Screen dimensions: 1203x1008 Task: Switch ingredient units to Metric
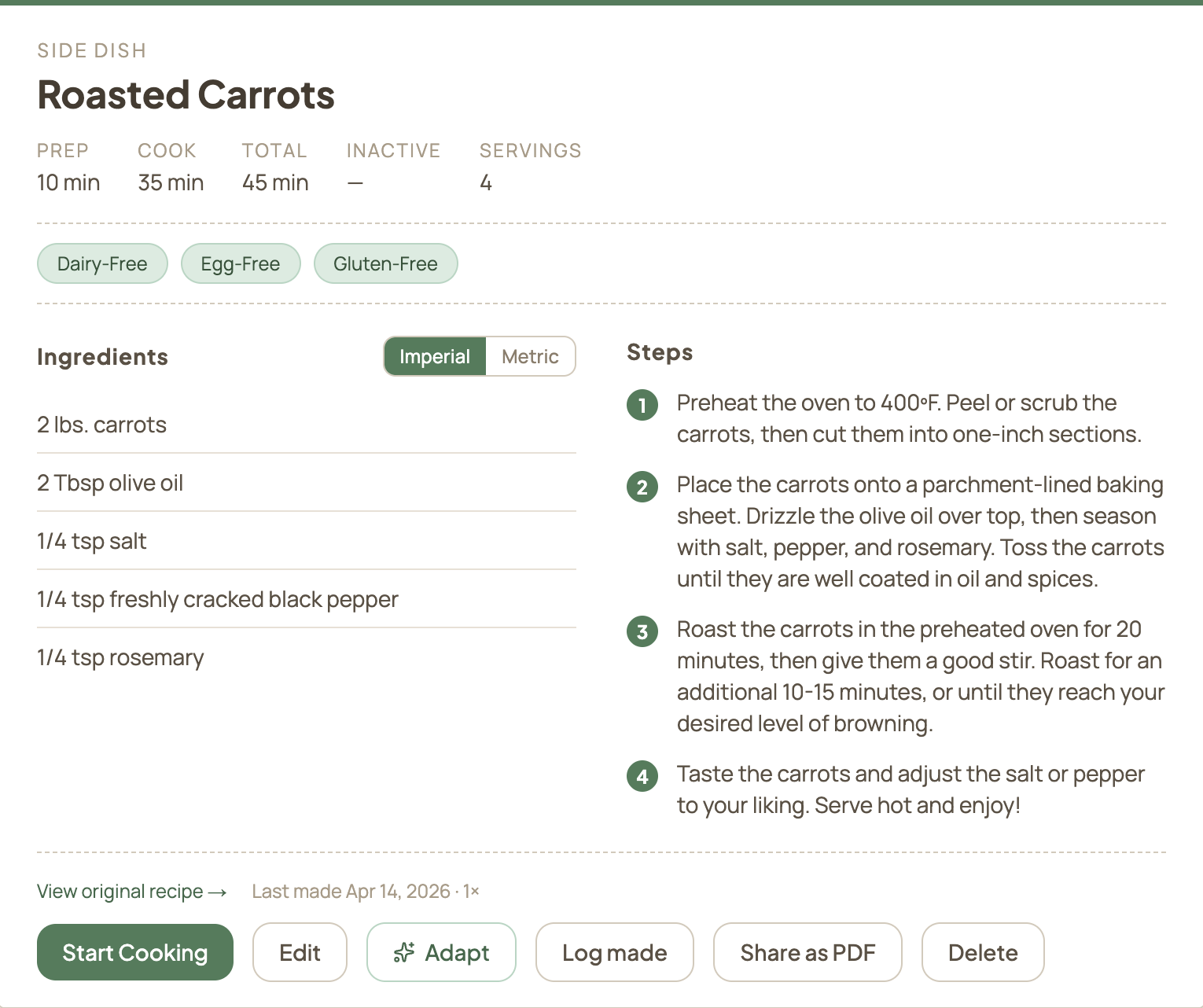point(530,356)
